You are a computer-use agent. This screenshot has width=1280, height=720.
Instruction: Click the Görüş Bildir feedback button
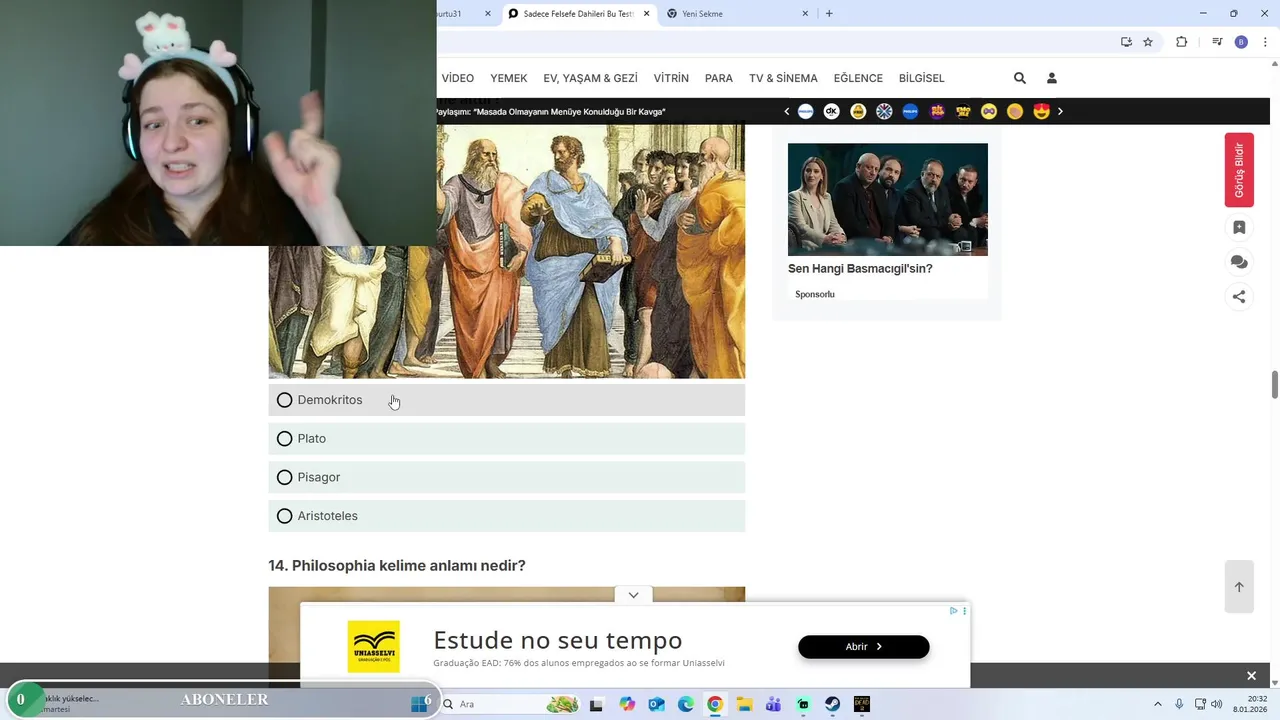click(1239, 170)
